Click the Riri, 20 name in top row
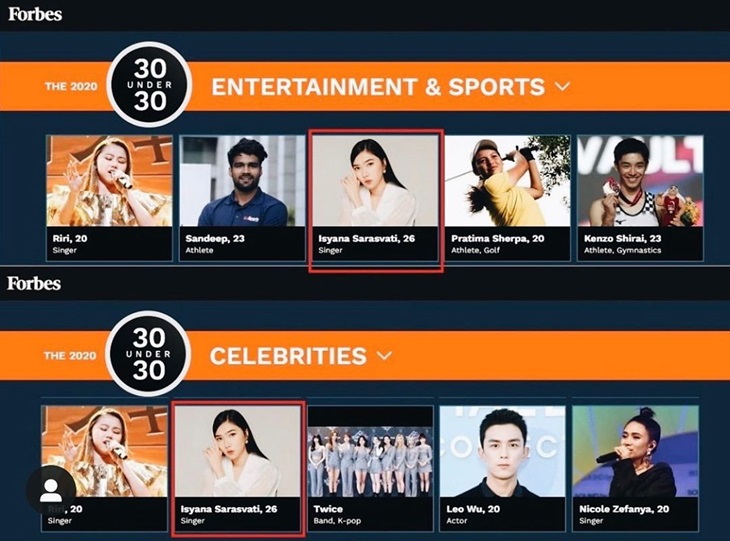This screenshot has width=730, height=541. (x=70, y=238)
